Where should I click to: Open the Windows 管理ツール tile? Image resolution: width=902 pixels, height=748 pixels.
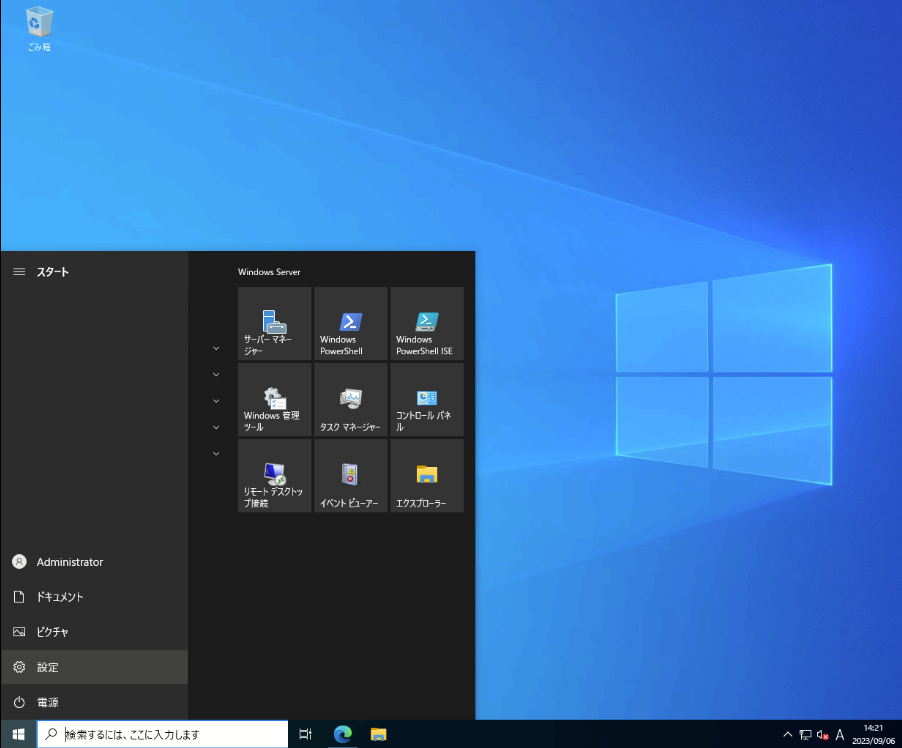pos(274,399)
